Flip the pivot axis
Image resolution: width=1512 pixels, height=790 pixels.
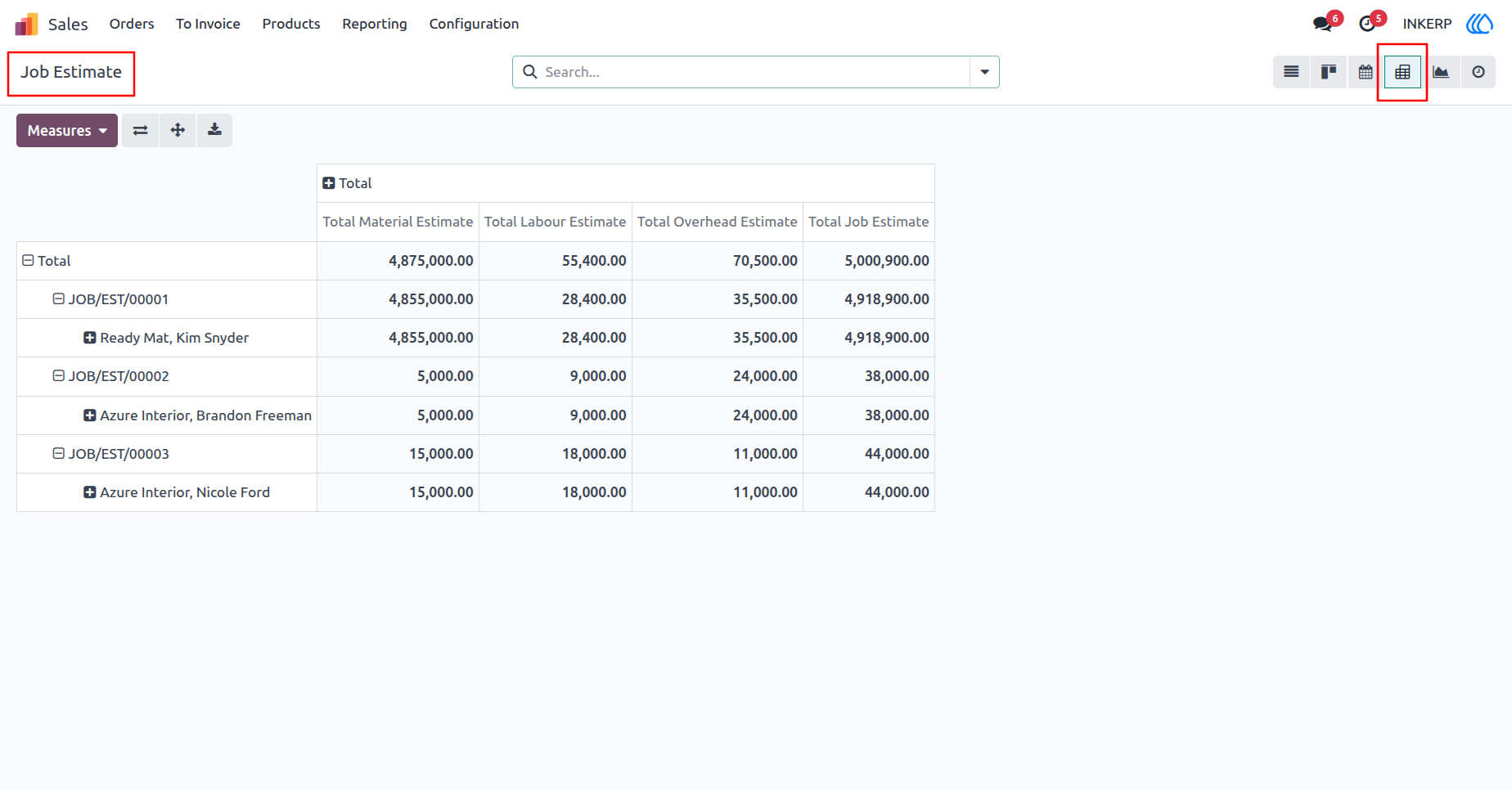141,130
